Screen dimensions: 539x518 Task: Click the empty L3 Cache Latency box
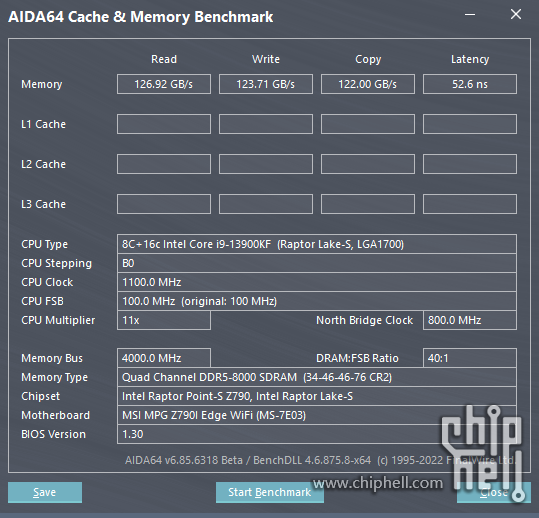point(470,204)
